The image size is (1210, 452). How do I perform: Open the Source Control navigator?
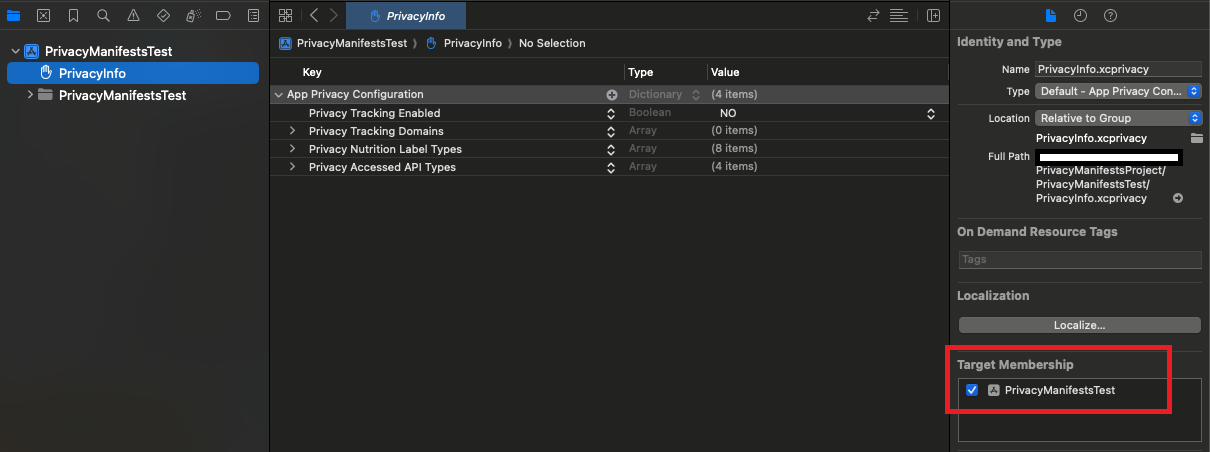[44, 16]
